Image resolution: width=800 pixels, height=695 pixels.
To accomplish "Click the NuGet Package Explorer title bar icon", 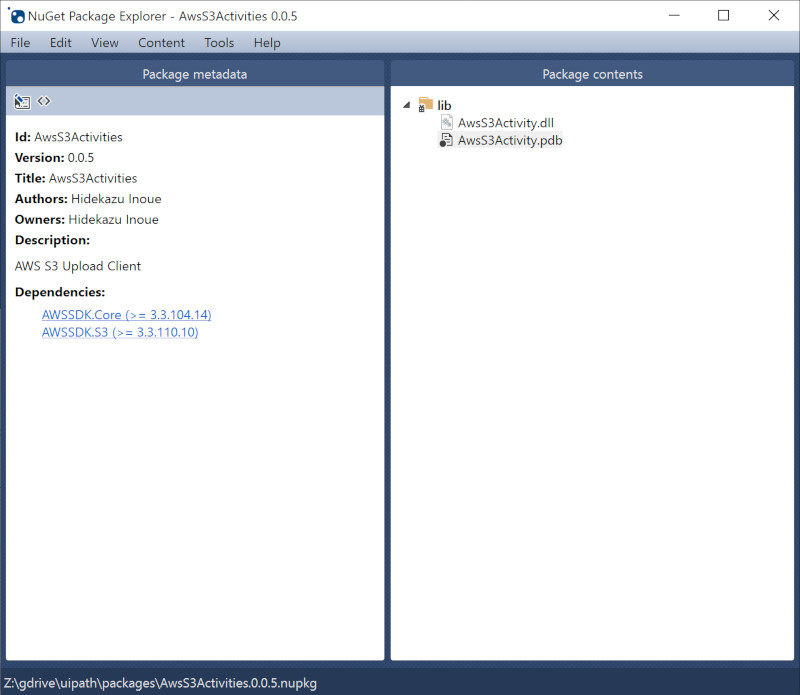I will point(17,16).
